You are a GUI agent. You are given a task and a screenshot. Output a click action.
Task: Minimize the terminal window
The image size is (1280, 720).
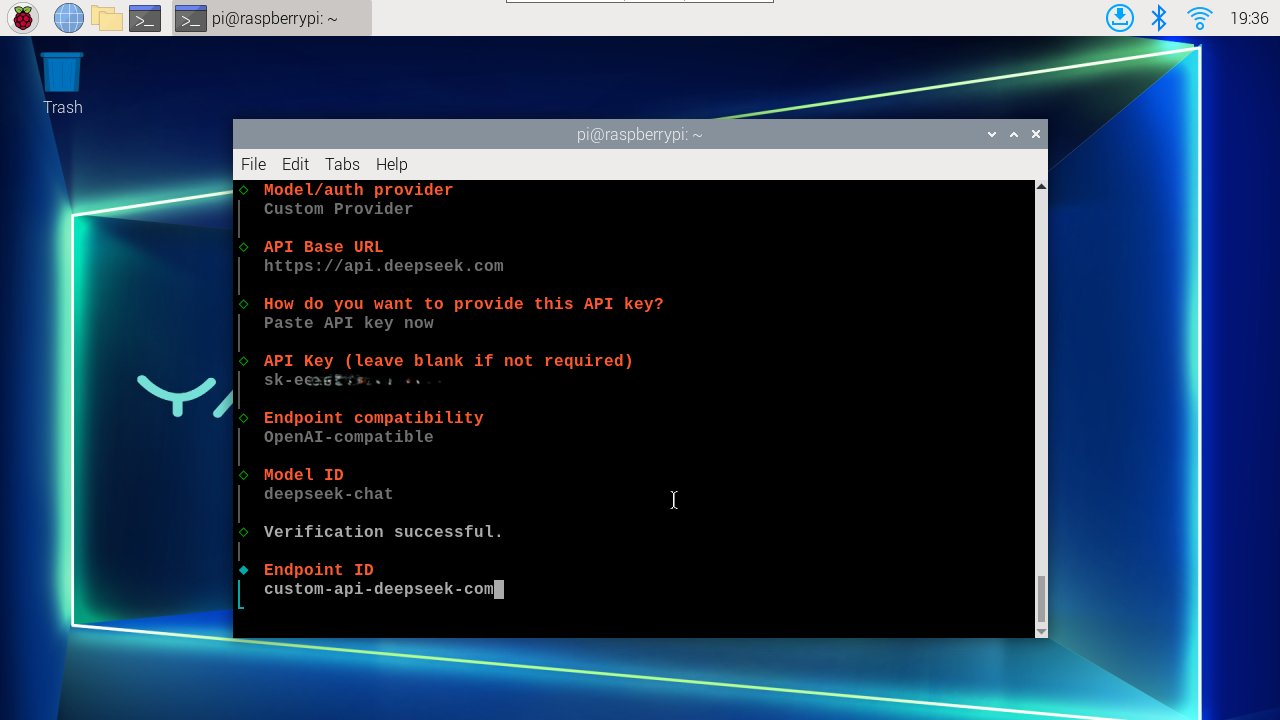(992, 134)
